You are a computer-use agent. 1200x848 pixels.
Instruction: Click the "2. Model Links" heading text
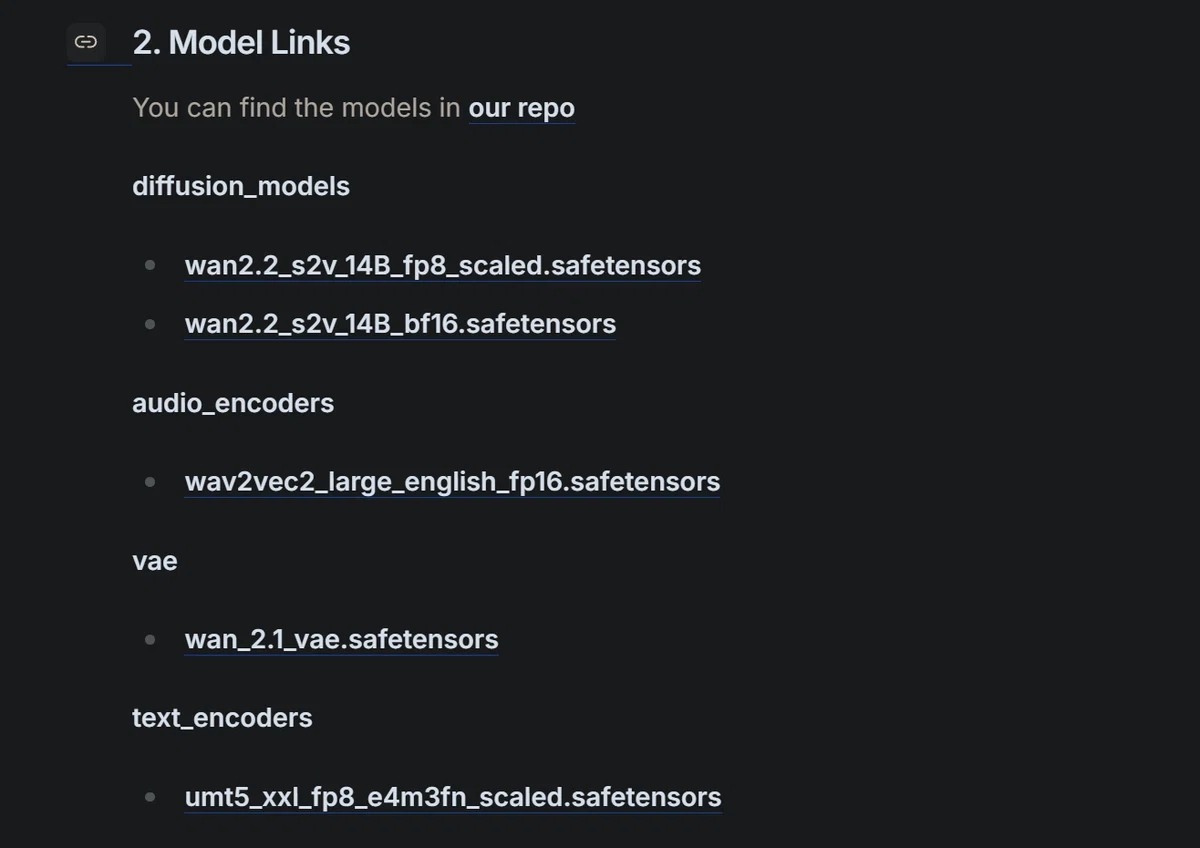click(241, 42)
